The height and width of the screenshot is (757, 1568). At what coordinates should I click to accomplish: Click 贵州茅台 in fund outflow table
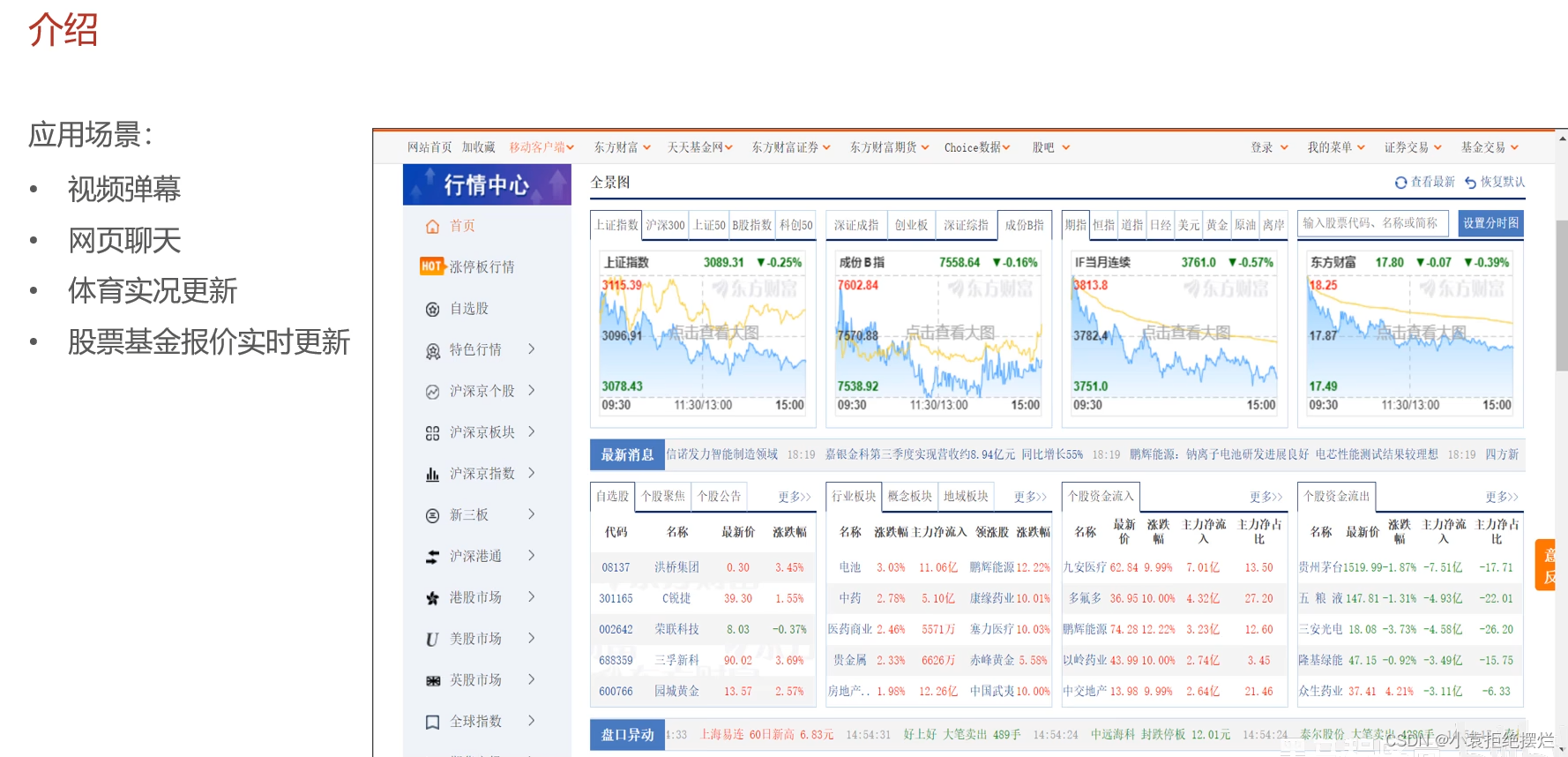point(1320,567)
